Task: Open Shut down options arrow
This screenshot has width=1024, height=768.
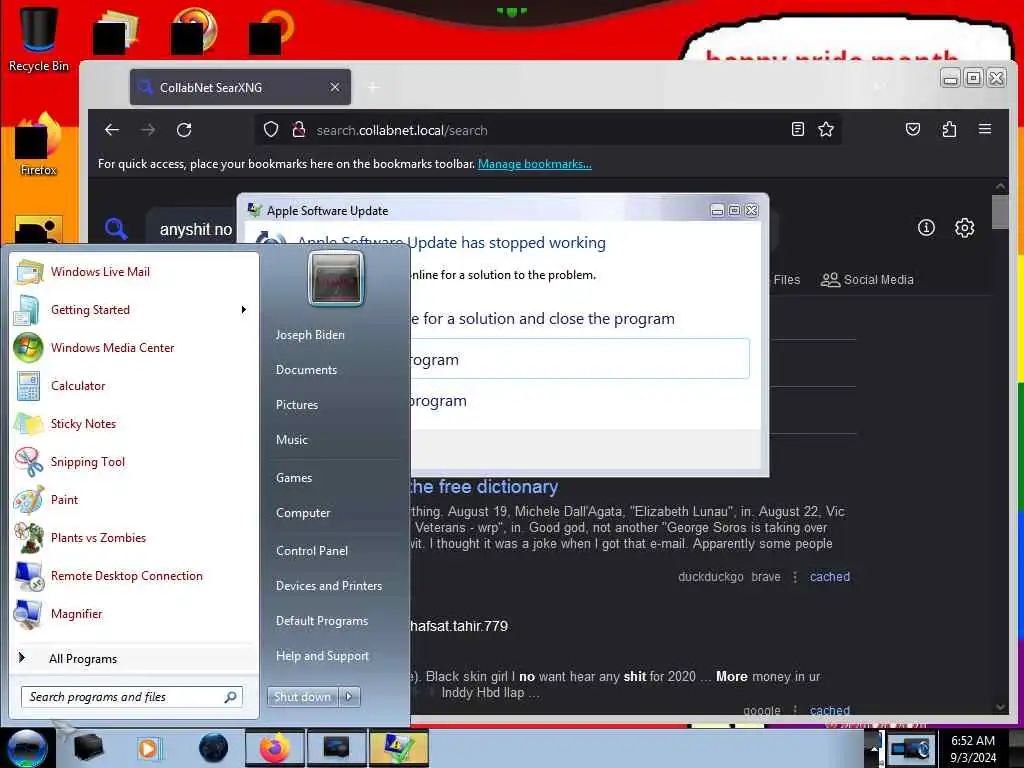Action: [x=349, y=697]
